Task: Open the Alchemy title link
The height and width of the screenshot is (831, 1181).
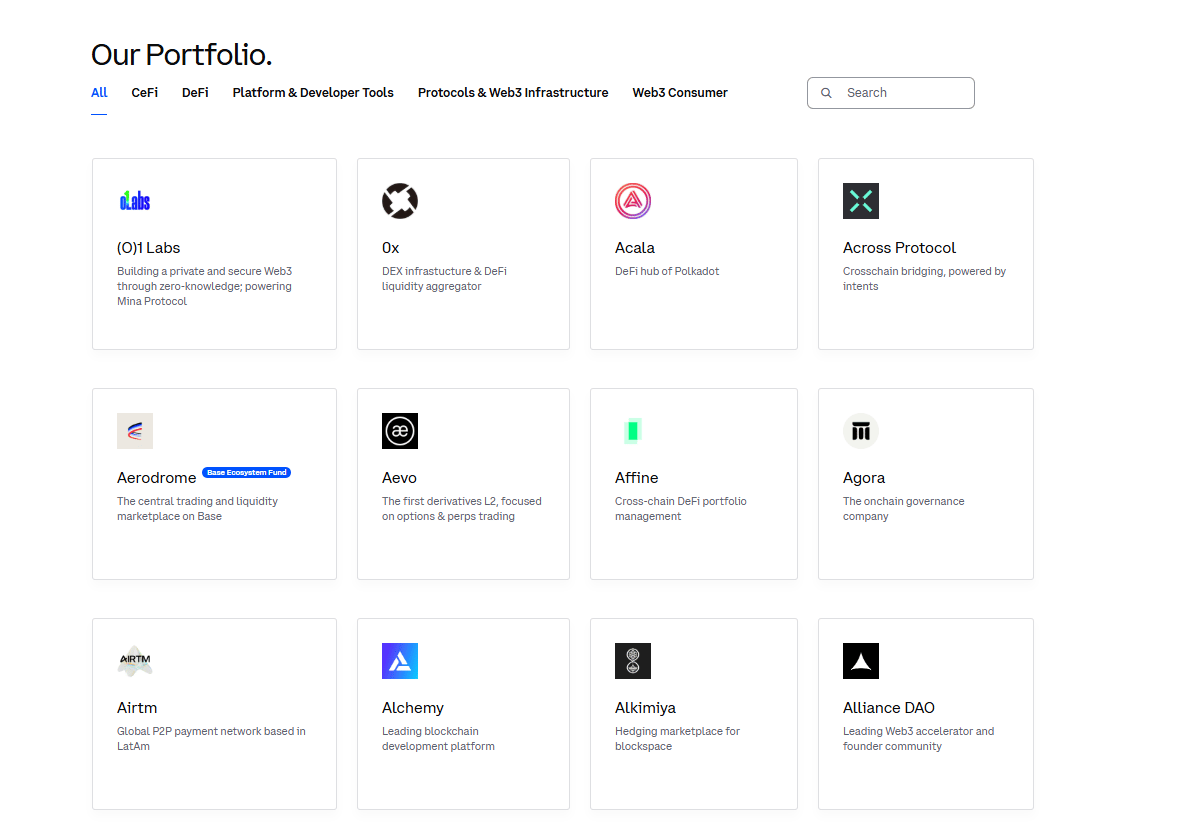Action: pyautogui.click(x=413, y=707)
